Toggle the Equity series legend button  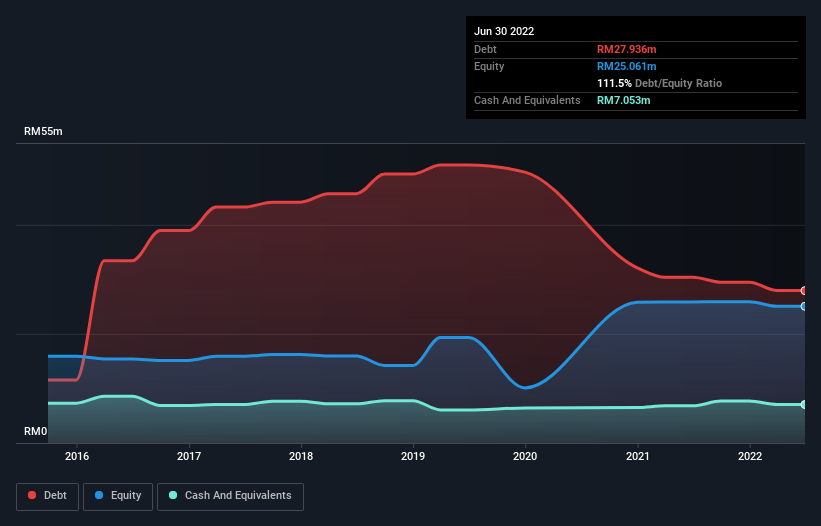click(x=118, y=496)
